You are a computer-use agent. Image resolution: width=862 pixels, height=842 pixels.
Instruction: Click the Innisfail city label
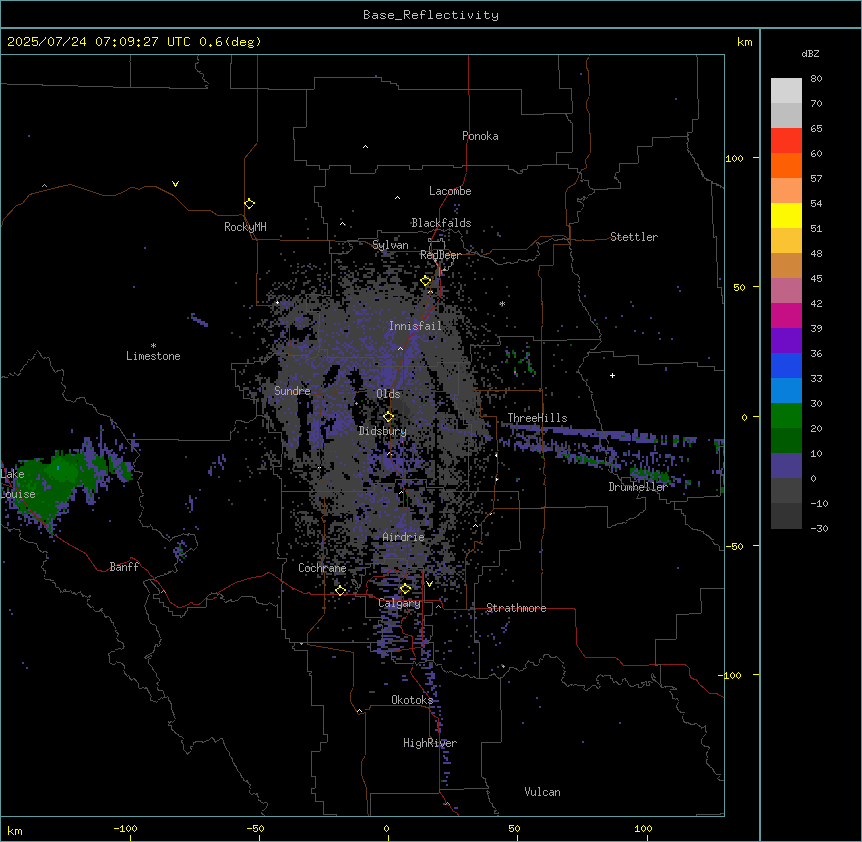(x=416, y=326)
